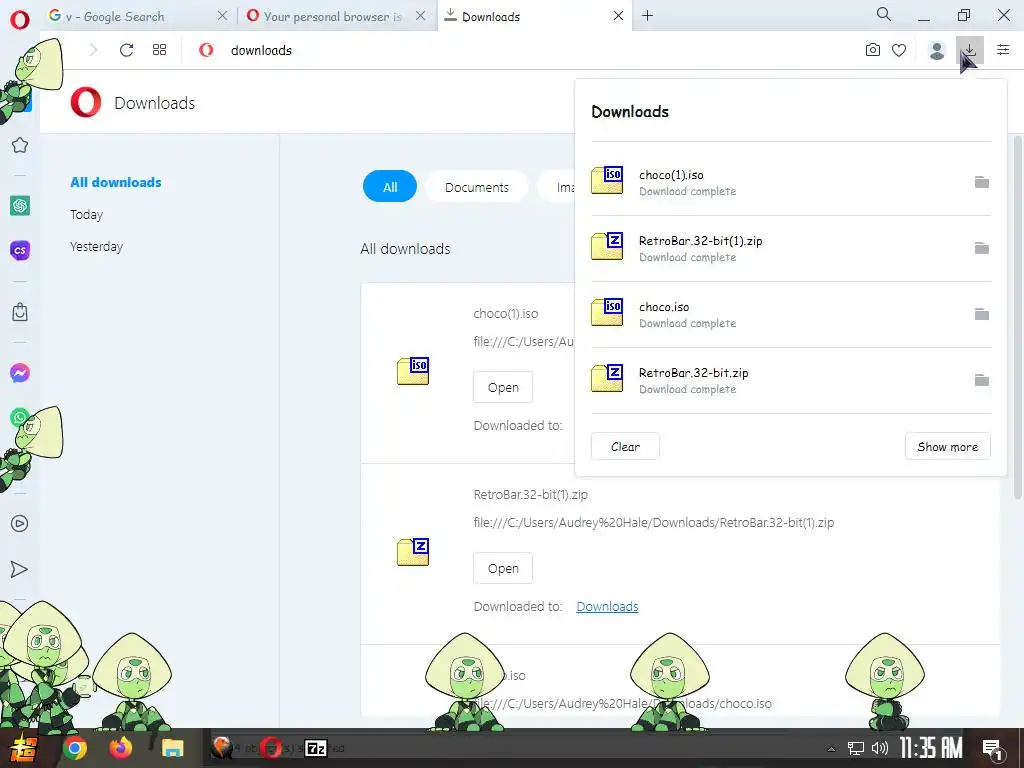Click the RetroBar.32-bit(1).zip file path text
Image resolution: width=1024 pixels, height=768 pixels.
654,522
